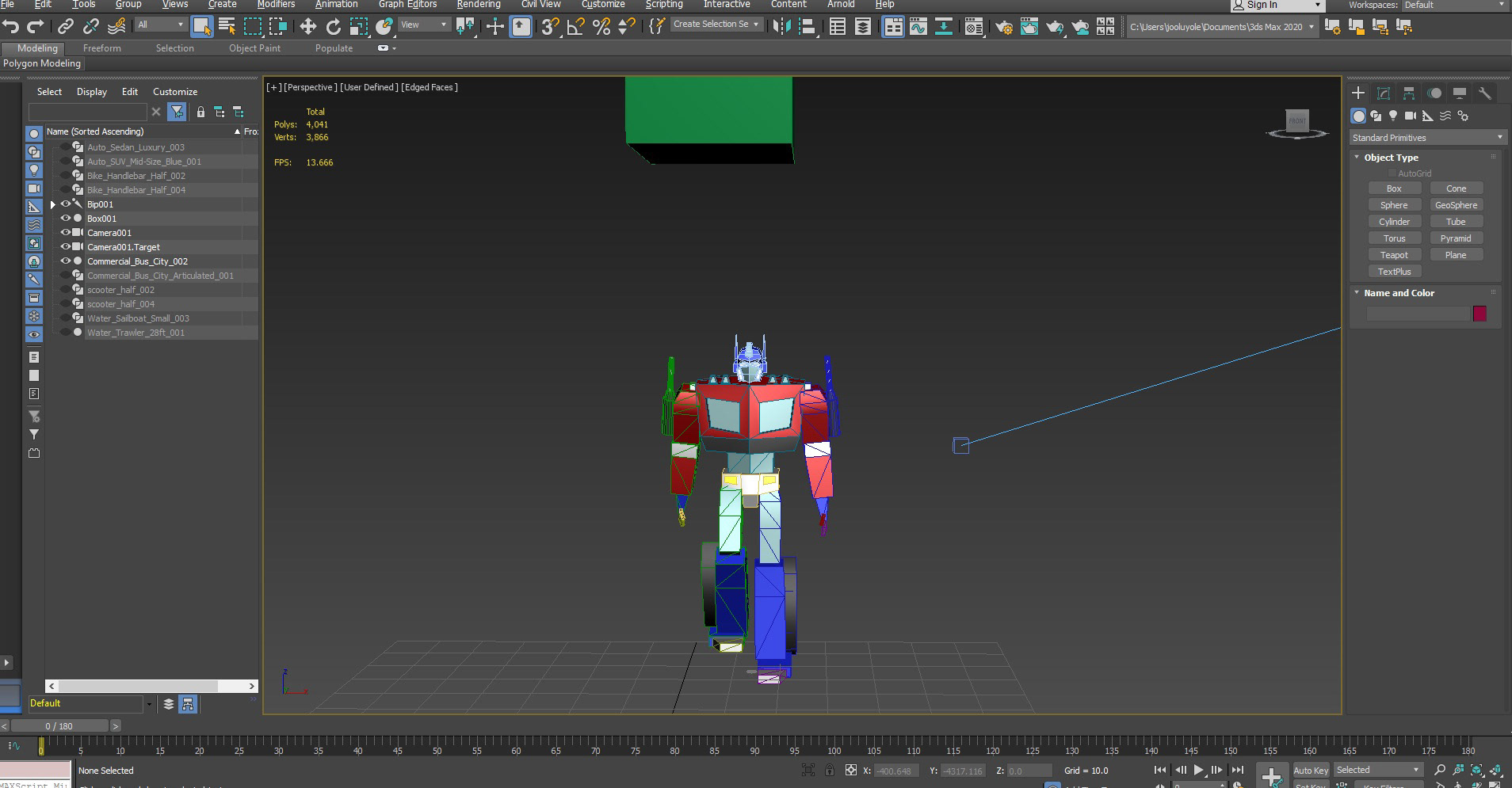Select the Unlink Selection tool
Image resolution: width=1512 pixels, height=788 pixels.
click(91, 27)
